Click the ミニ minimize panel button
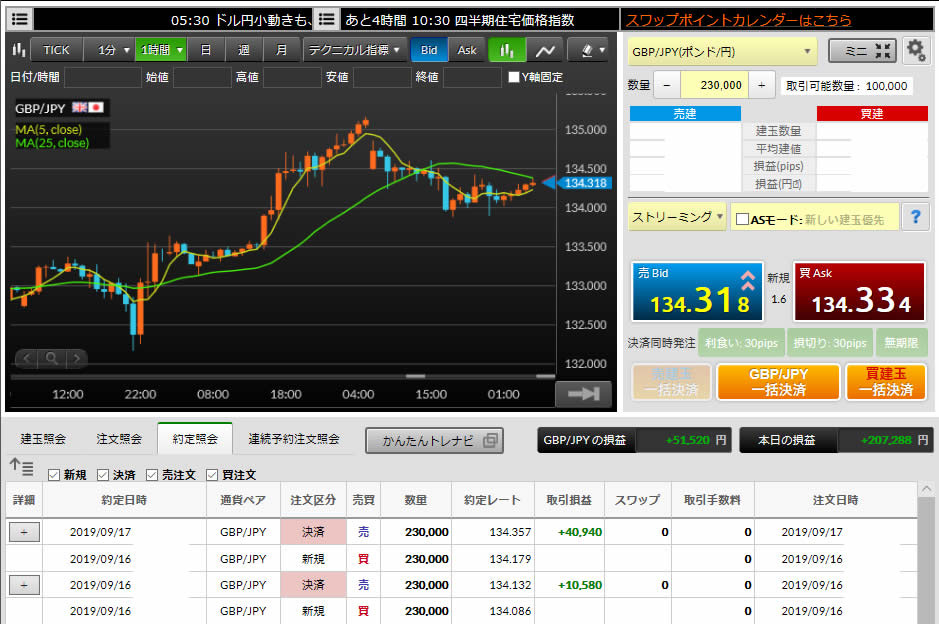Viewport: 939px width, 624px height. coord(862,52)
